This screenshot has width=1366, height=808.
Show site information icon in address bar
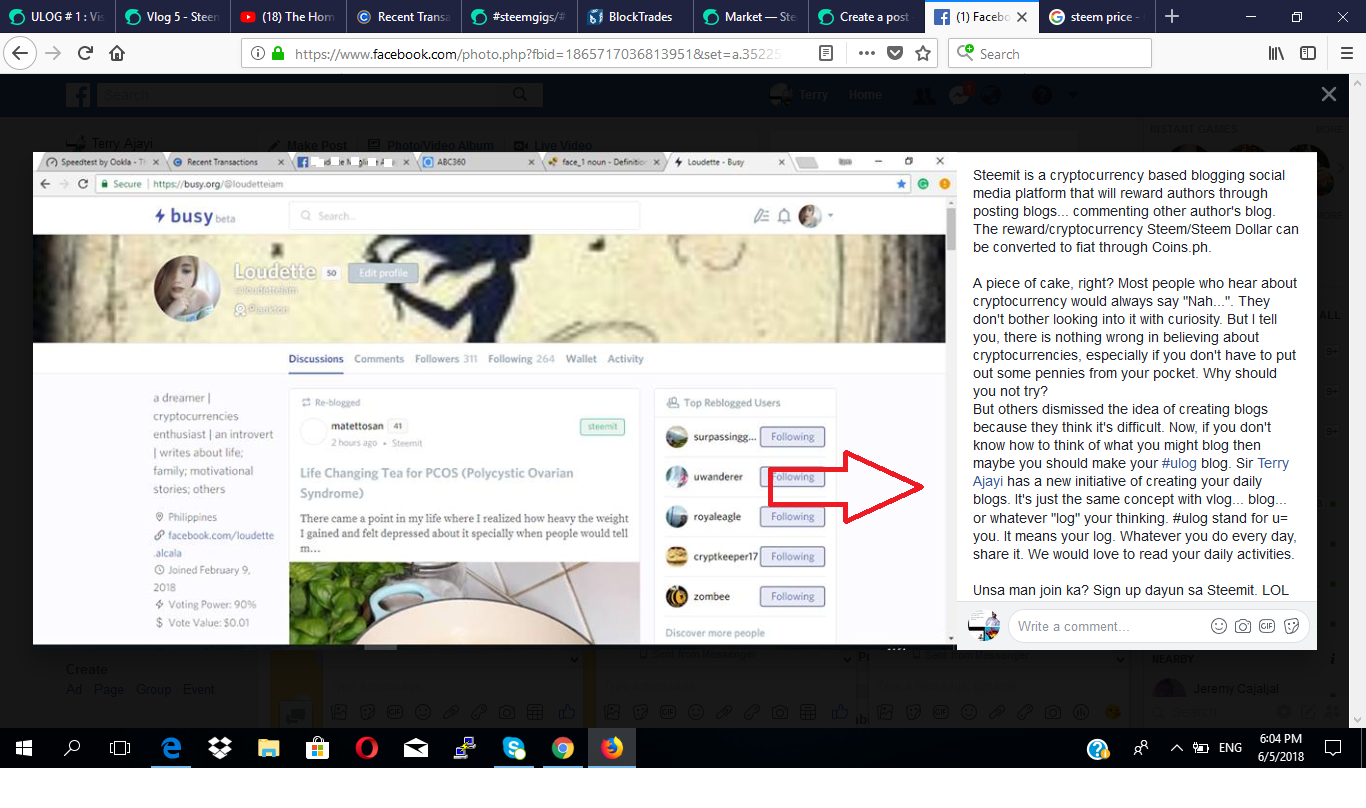(257, 53)
